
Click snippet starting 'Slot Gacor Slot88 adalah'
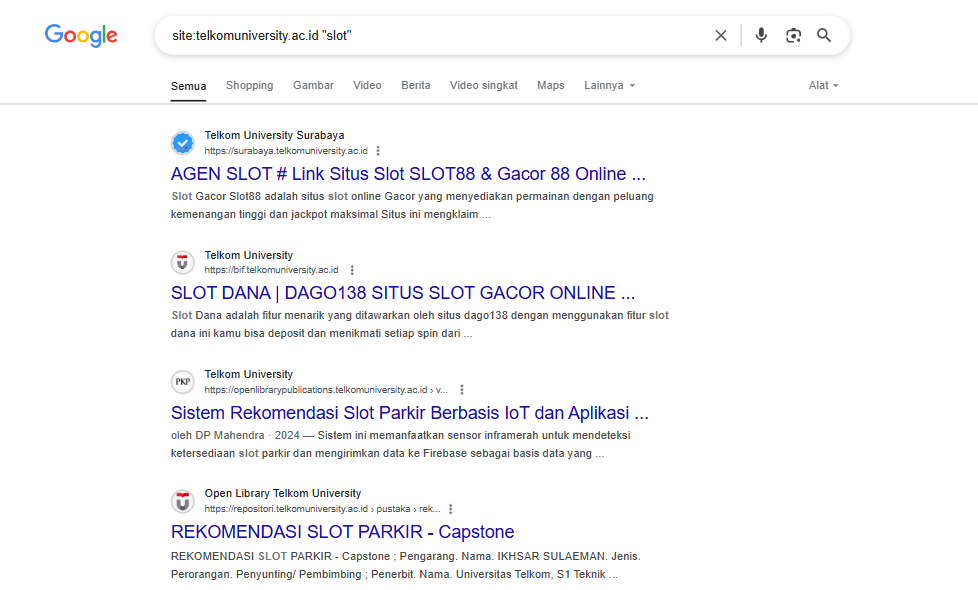click(412, 205)
